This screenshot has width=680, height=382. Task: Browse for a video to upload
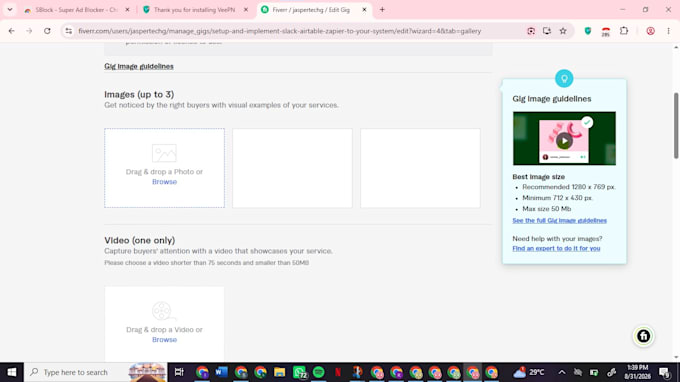pyautogui.click(x=164, y=340)
